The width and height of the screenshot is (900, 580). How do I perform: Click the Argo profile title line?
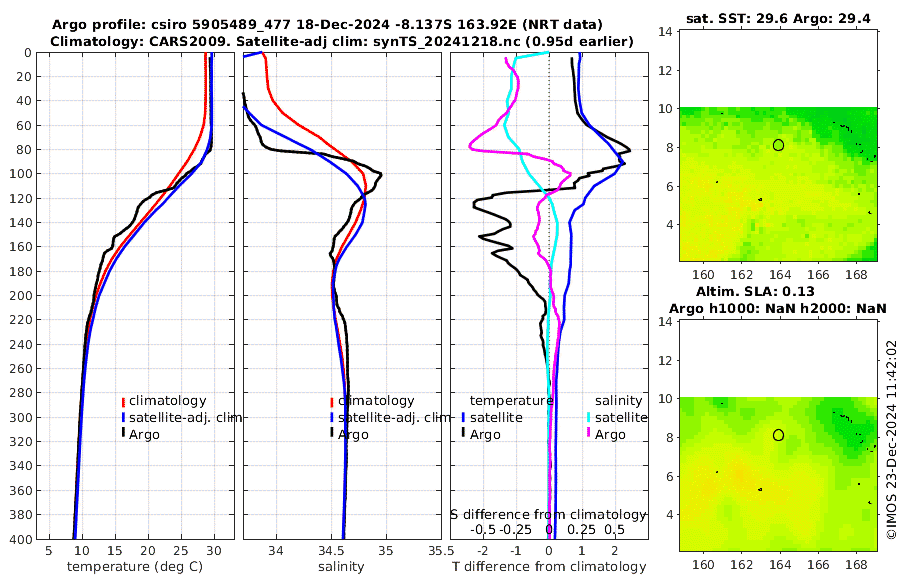click(x=327, y=25)
